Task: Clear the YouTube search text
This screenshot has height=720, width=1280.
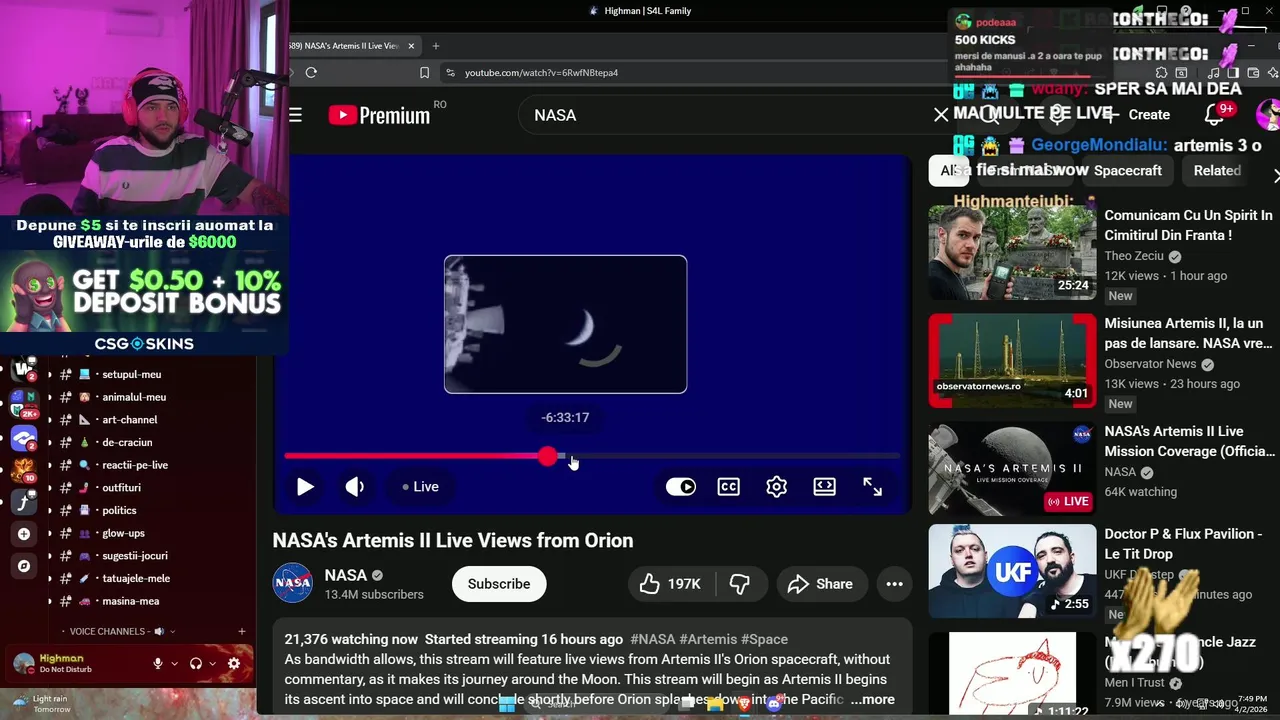Action: (941, 115)
